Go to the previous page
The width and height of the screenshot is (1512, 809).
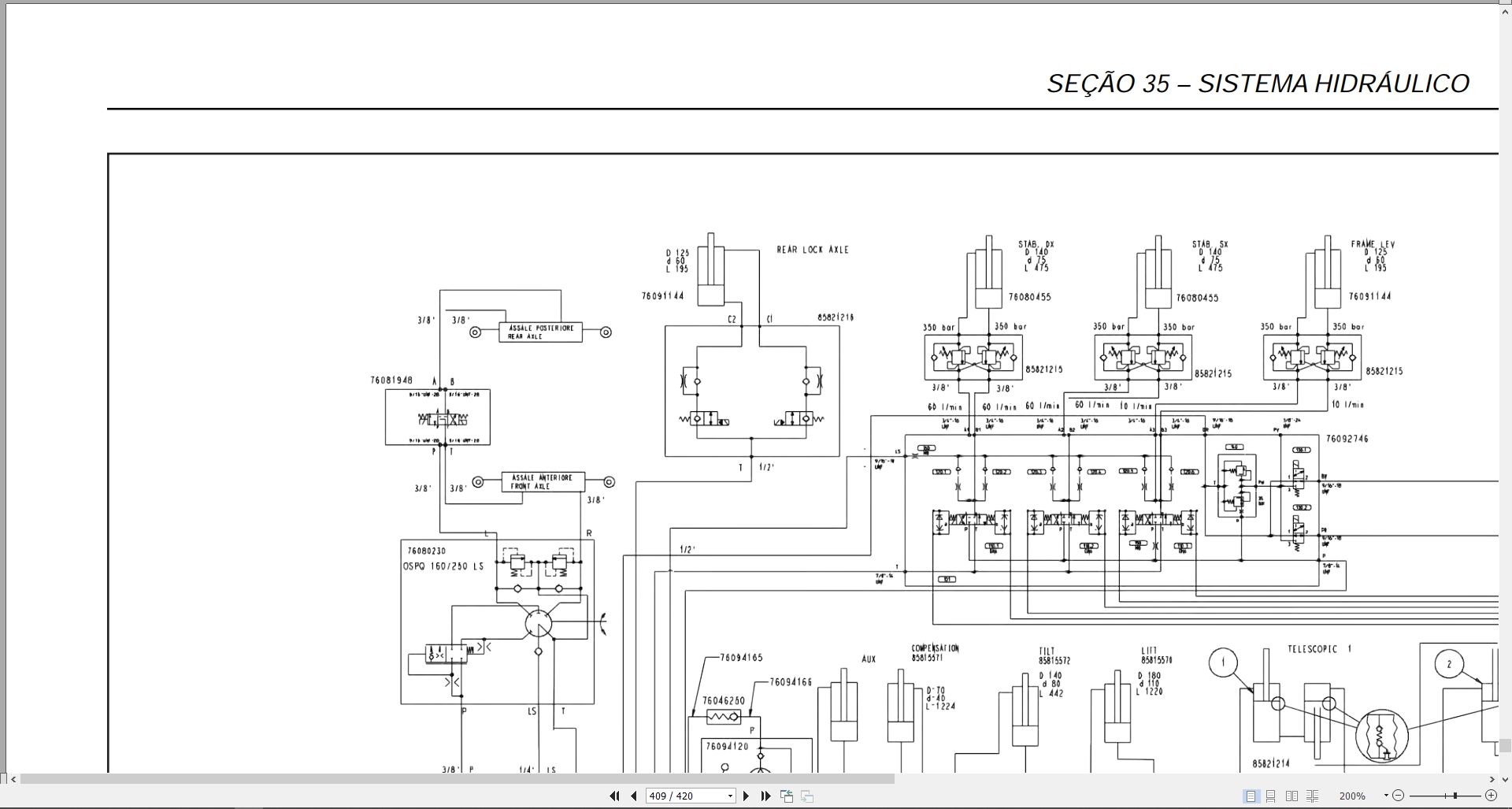click(633, 796)
